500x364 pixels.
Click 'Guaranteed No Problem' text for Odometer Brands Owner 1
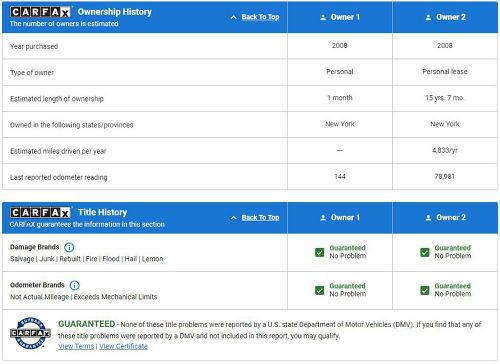tap(348, 290)
